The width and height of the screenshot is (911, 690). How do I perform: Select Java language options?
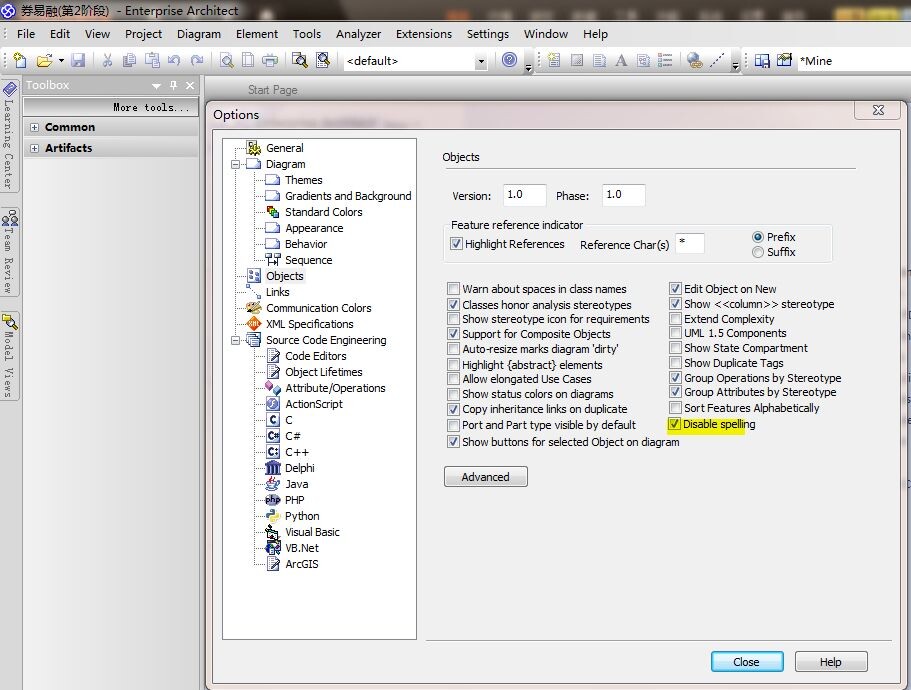tap(296, 484)
